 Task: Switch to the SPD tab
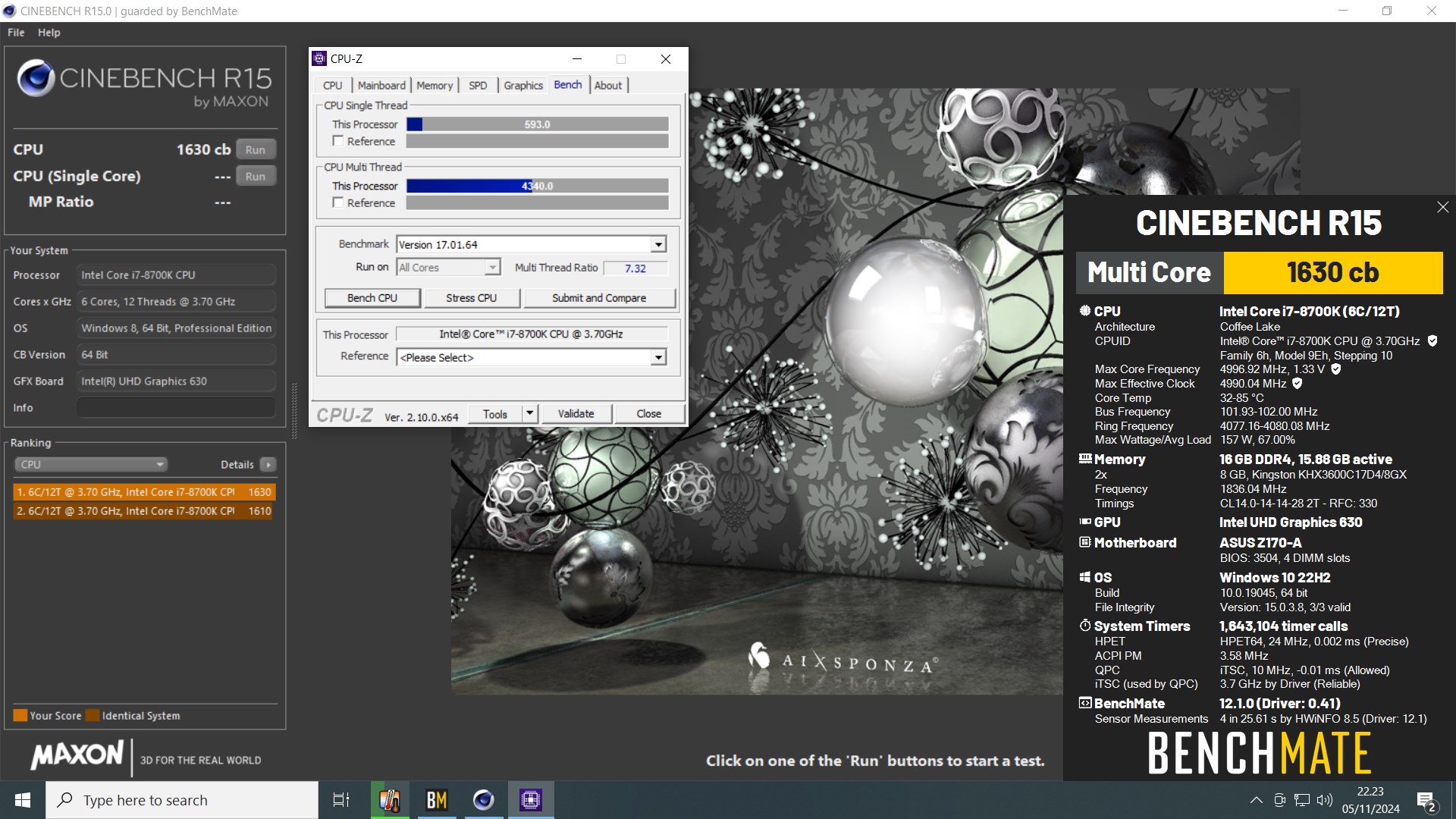coord(478,85)
